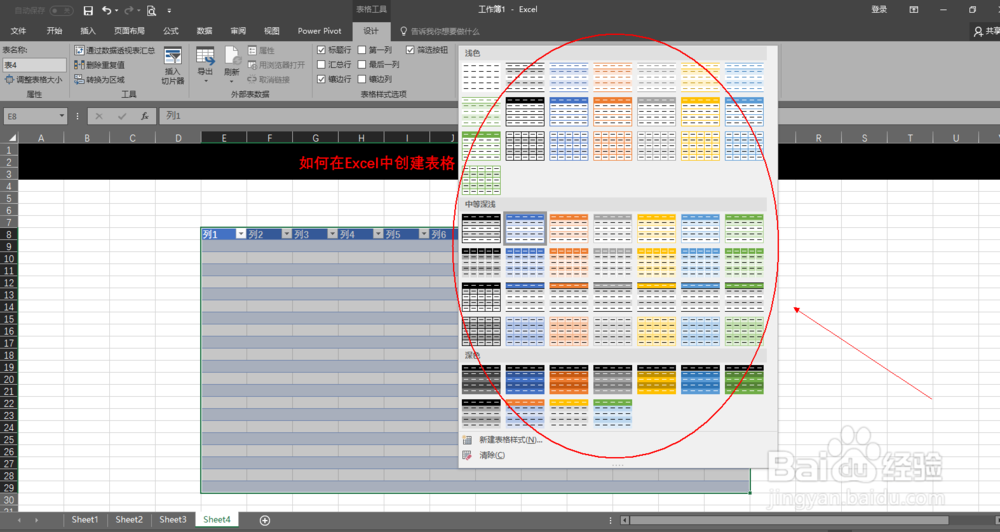Switch to the 开始 Home tab

point(54,31)
